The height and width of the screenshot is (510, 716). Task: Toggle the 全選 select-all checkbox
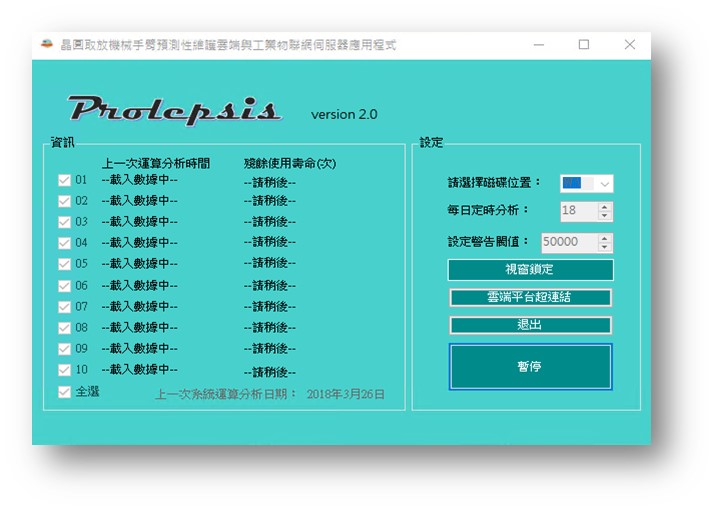click(64, 392)
